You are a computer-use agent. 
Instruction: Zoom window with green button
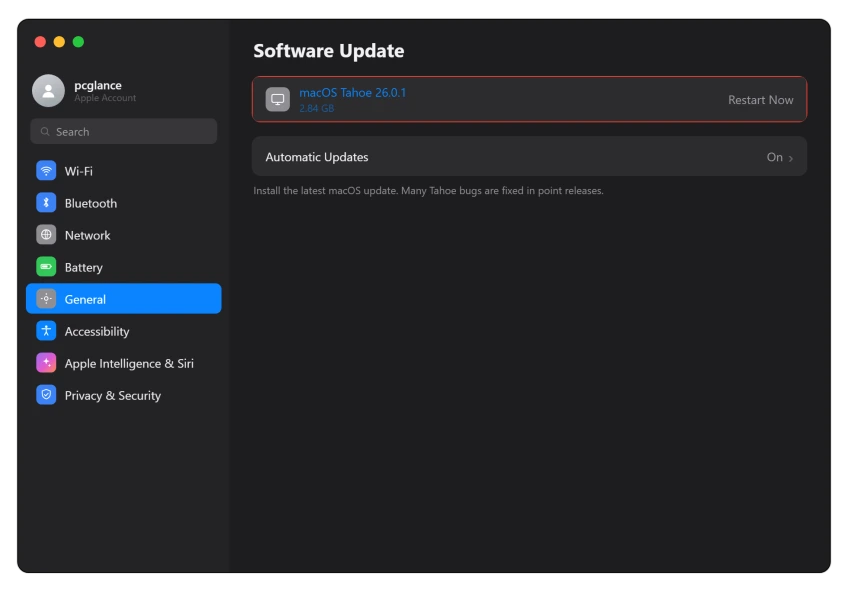(x=79, y=42)
